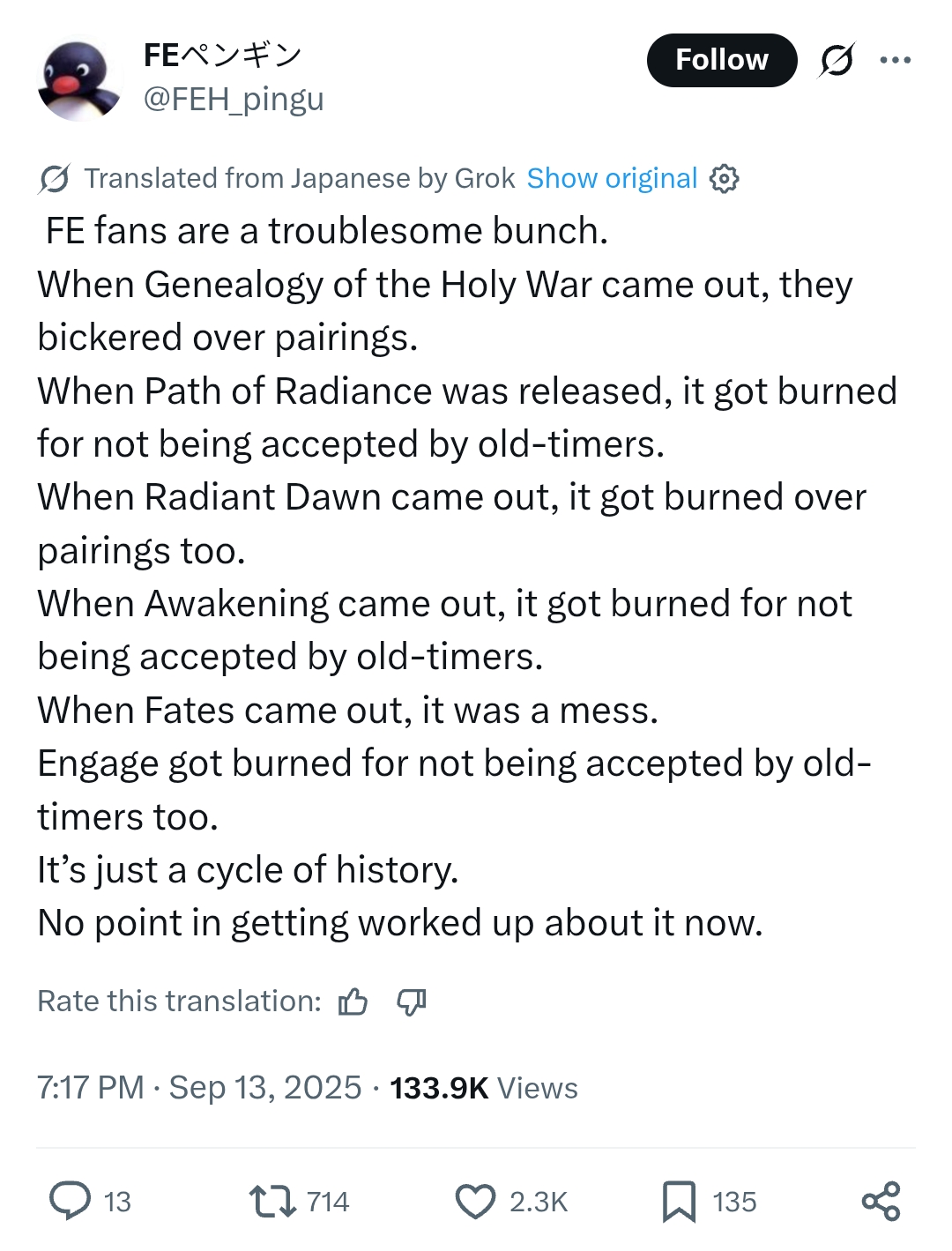The width and height of the screenshot is (952, 1251).
Task: Open the @FEH_pingu handle link
Action: click(234, 99)
